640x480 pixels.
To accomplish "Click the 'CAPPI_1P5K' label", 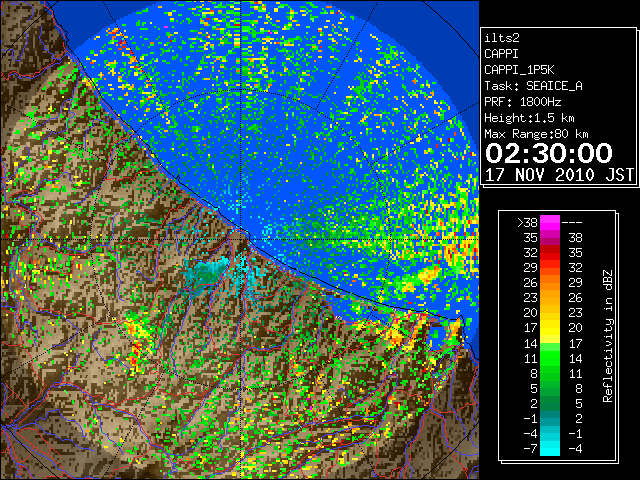I will click(x=519, y=70).
